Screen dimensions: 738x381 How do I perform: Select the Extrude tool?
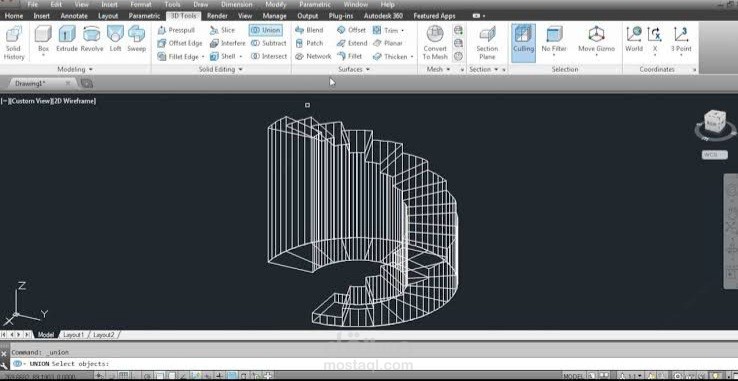click(x=67, y=39)
